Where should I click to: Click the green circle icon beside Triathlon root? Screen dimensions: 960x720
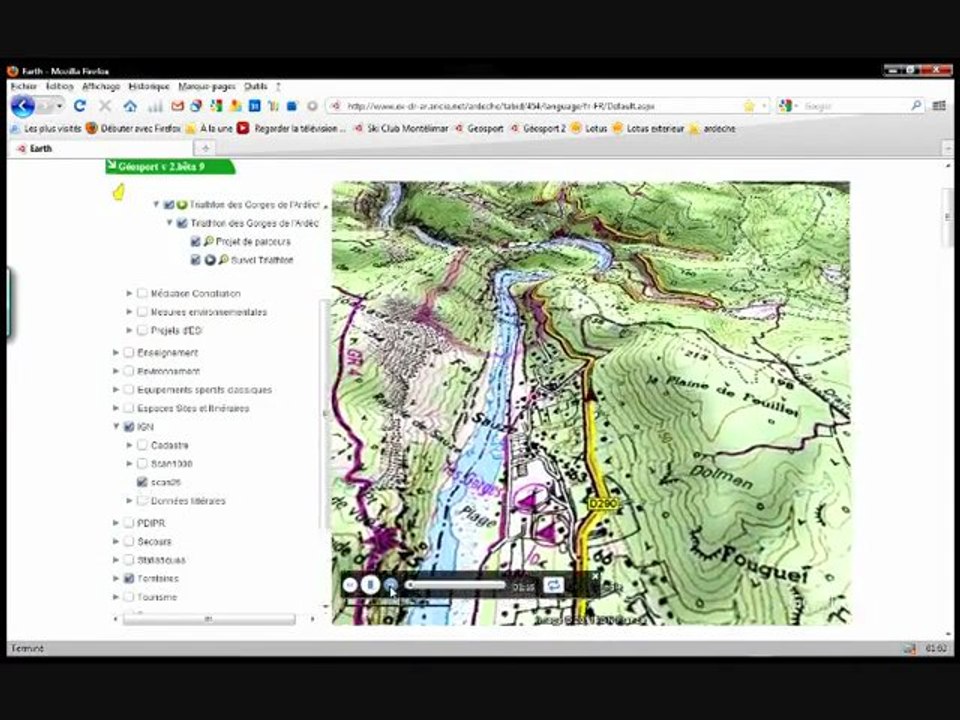[x=182, y=204]
